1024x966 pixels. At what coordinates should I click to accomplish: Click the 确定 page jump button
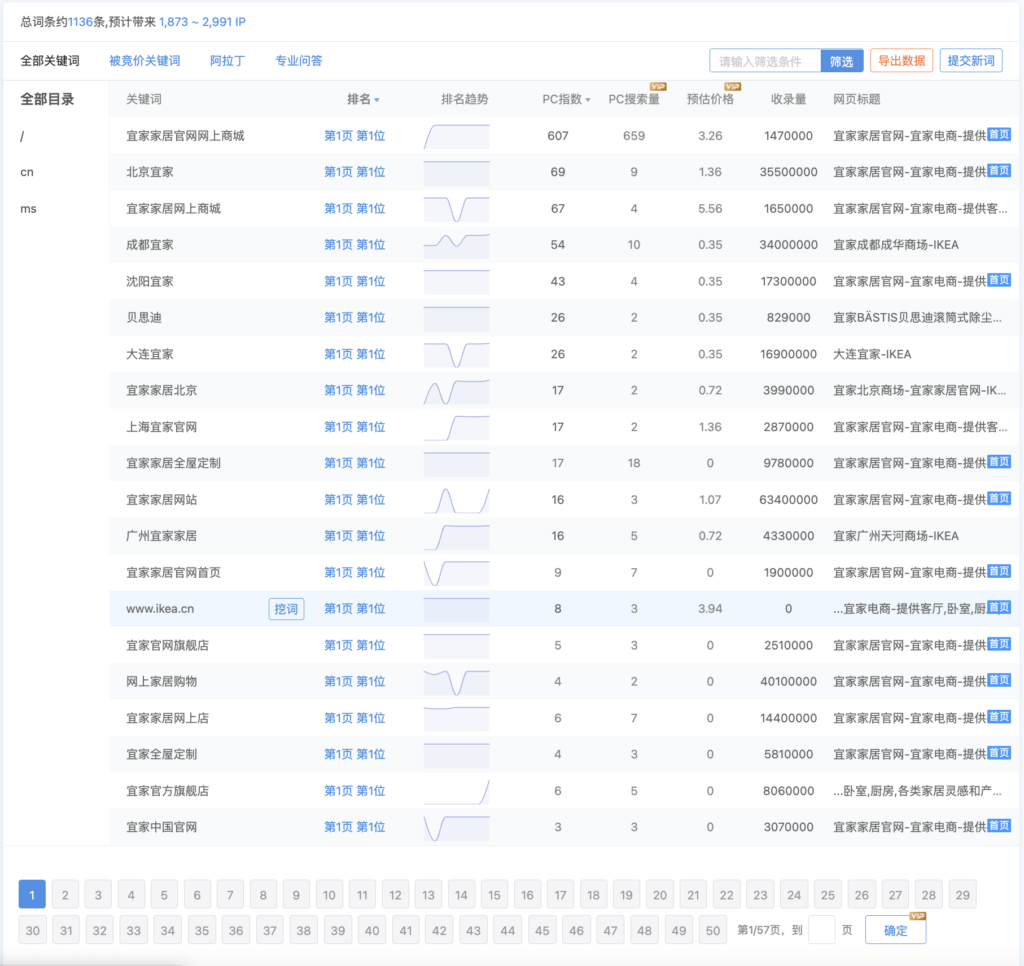pos(895,930)
